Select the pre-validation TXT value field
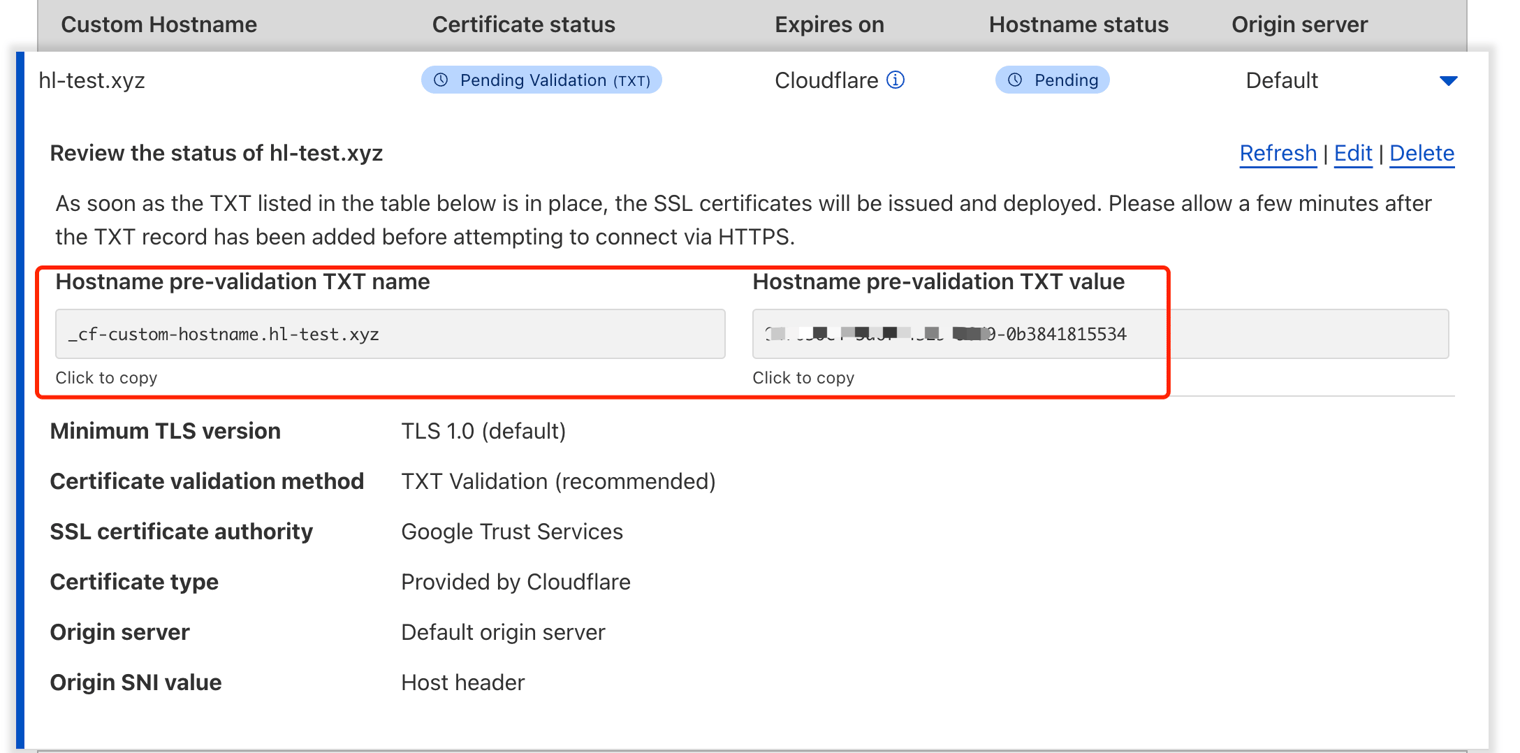1520x753 pixels. point(1100,334)
